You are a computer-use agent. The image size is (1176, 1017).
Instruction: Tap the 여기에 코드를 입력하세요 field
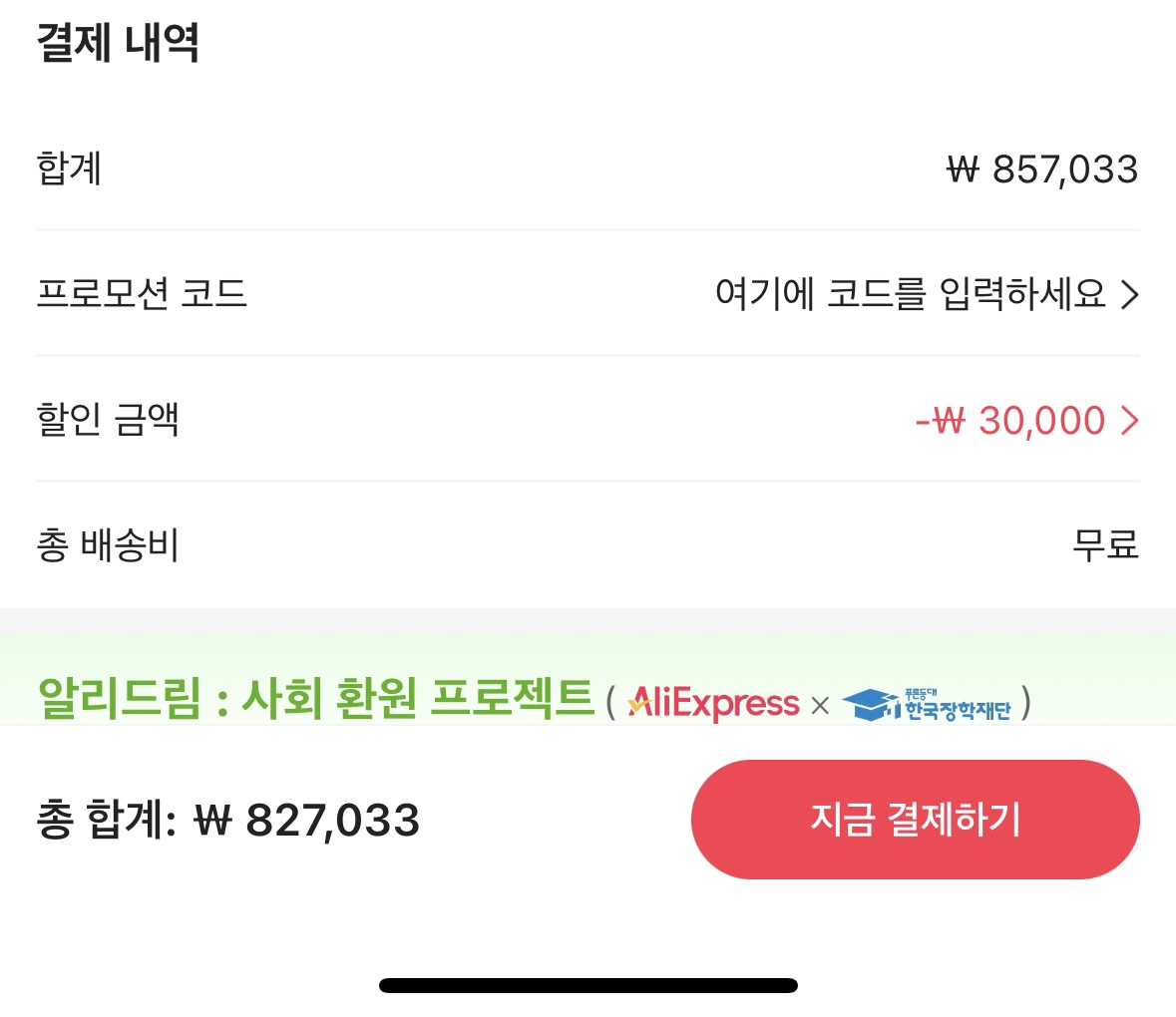(910, 294)
